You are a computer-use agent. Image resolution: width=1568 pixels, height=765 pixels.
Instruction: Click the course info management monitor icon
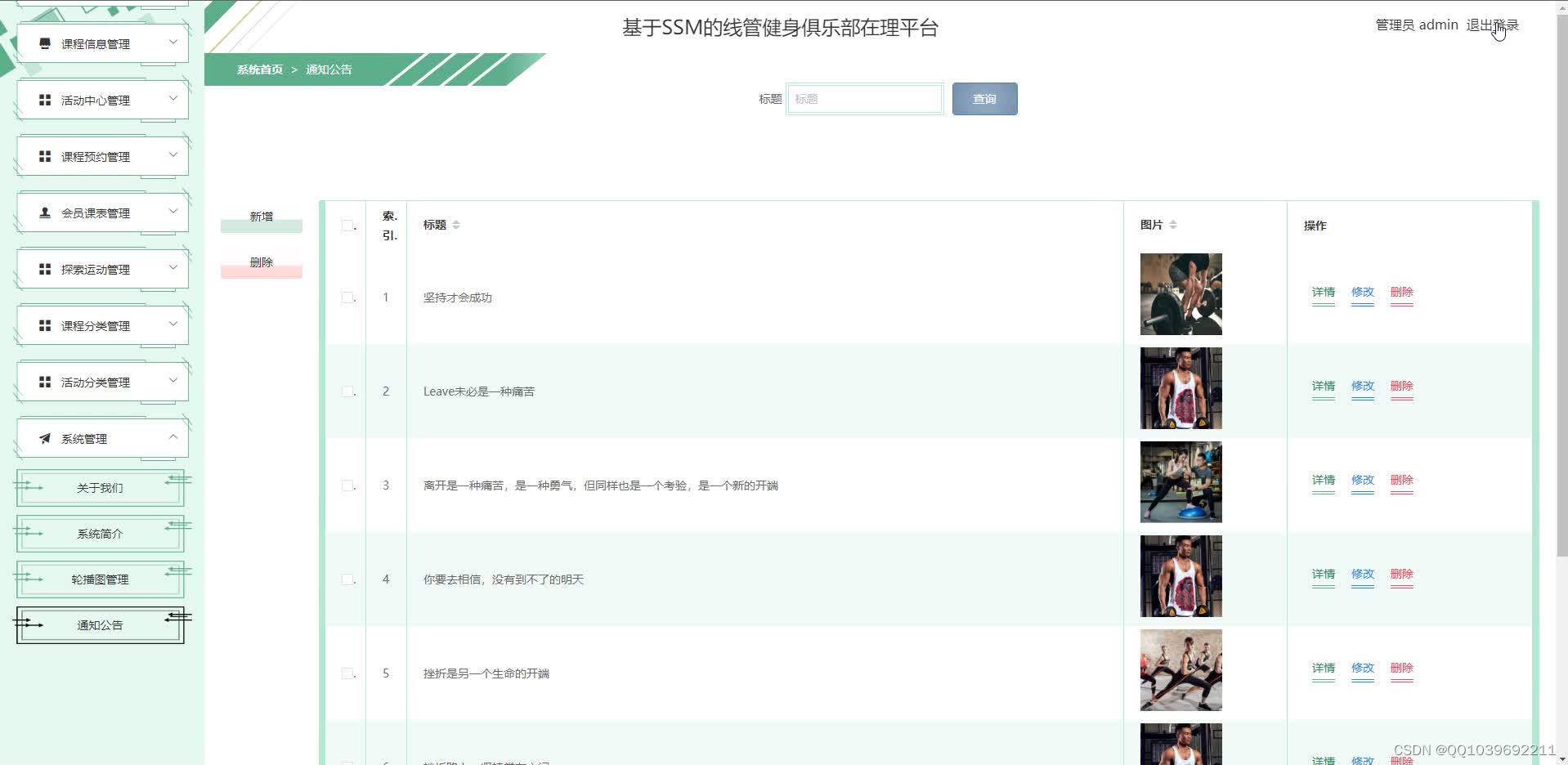pyautogui.click(x=45, y=43)
